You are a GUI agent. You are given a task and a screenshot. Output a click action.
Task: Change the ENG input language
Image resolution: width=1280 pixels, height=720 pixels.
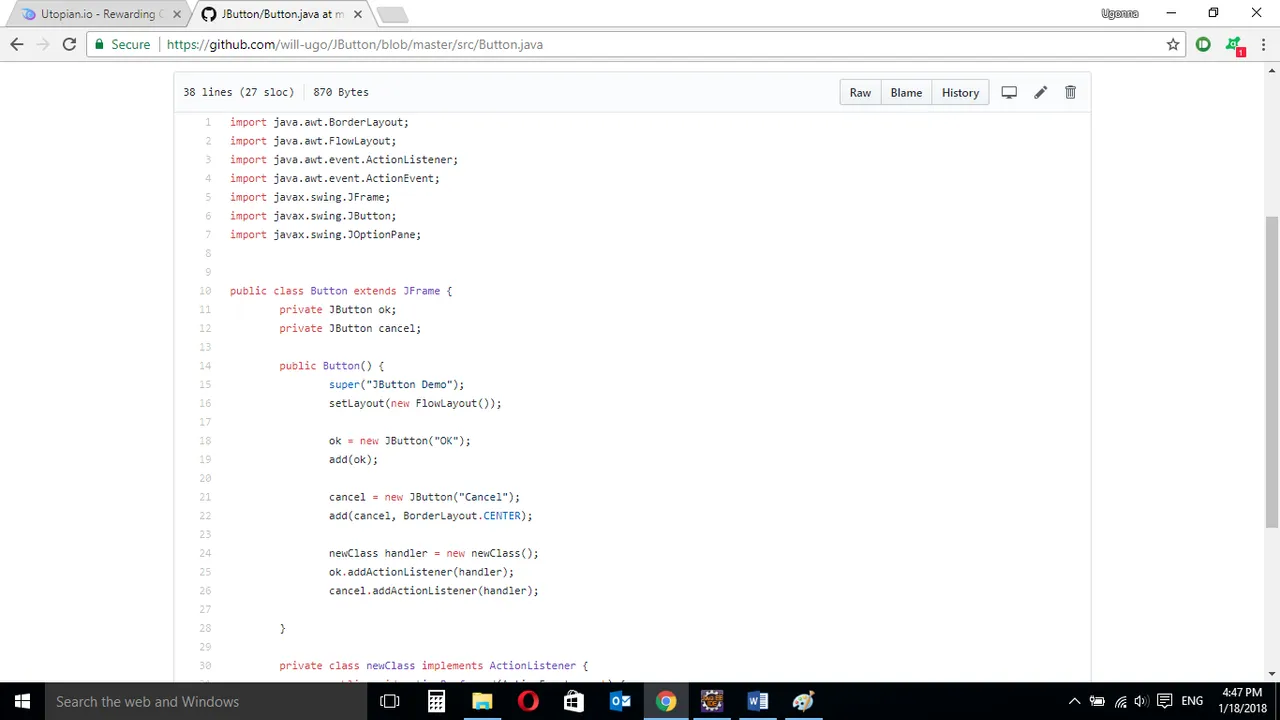[1192, 701]
